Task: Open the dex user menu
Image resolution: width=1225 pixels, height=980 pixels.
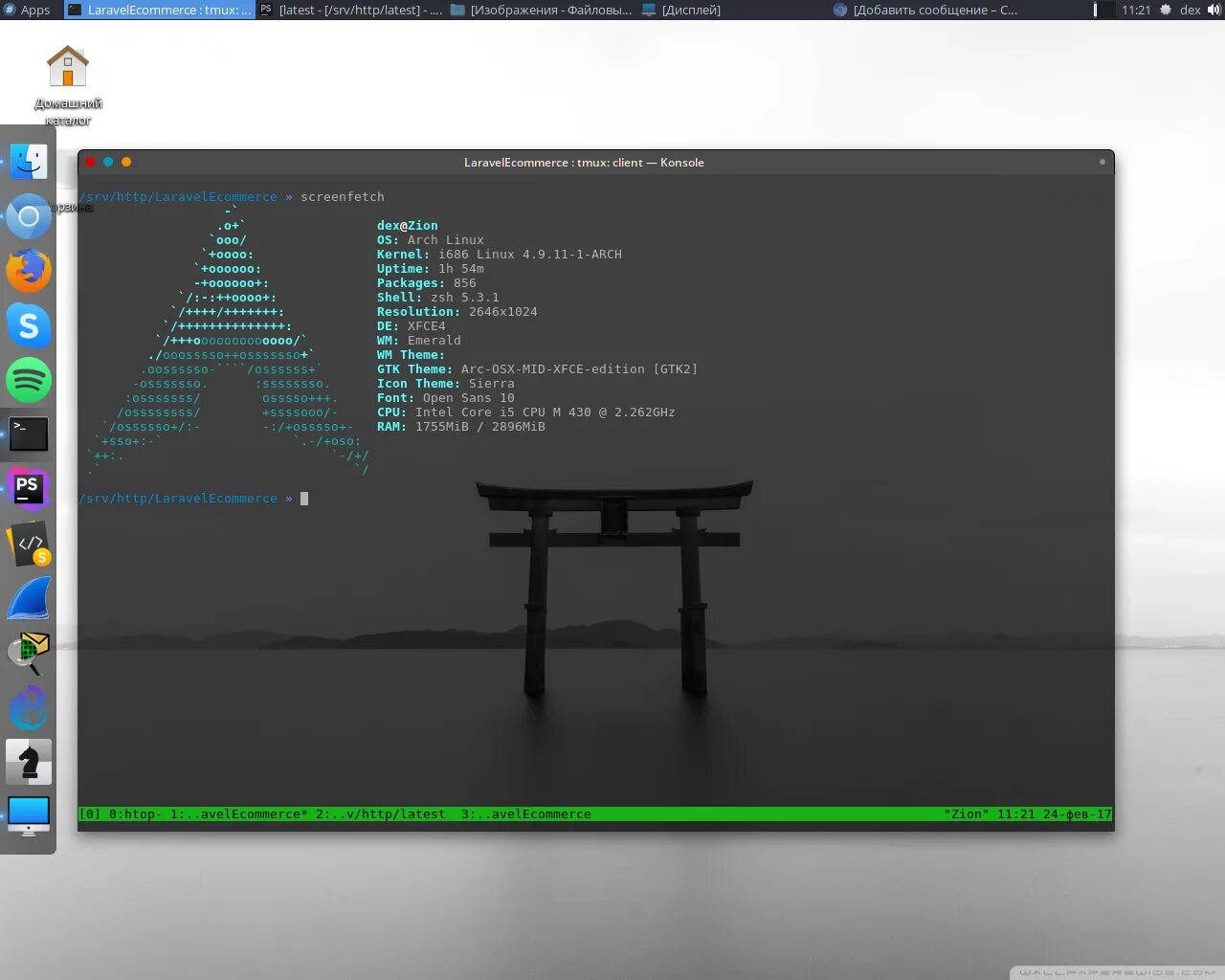Action: tap(1190, 10)
